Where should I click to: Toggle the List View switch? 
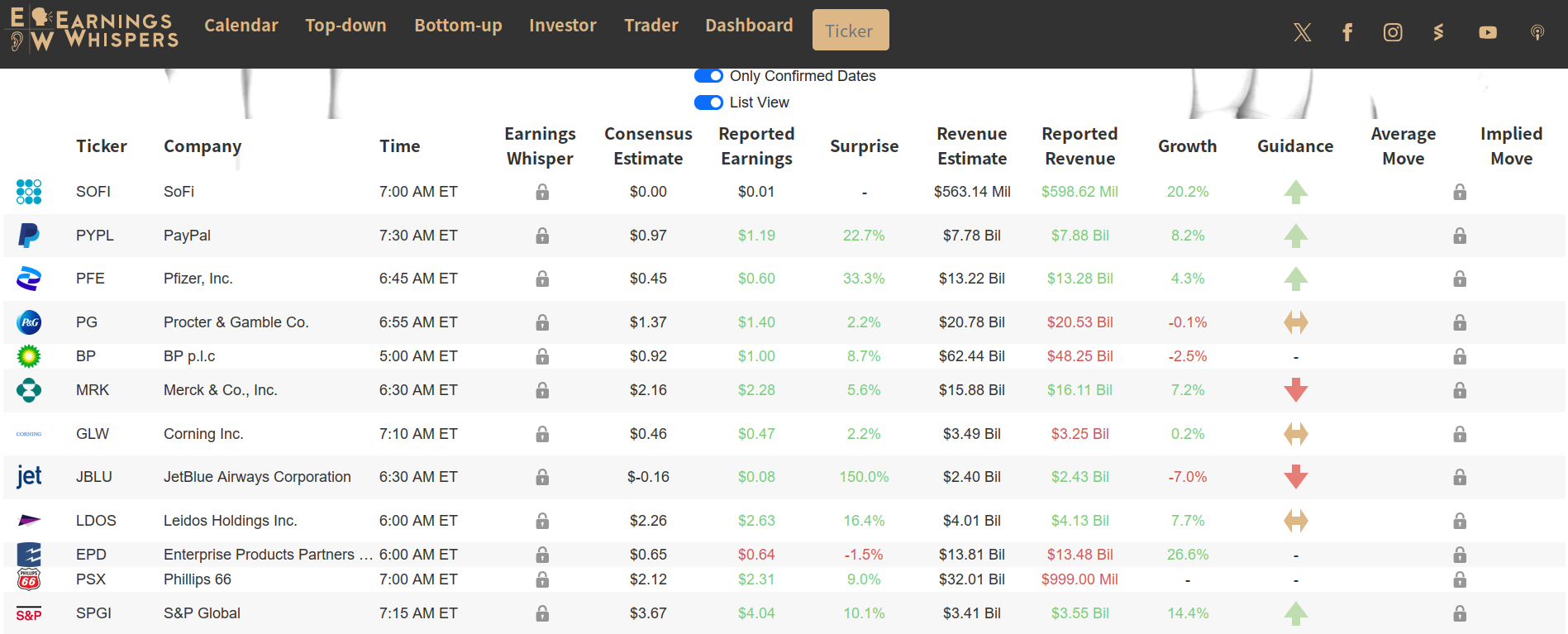(x=708, y=102)
